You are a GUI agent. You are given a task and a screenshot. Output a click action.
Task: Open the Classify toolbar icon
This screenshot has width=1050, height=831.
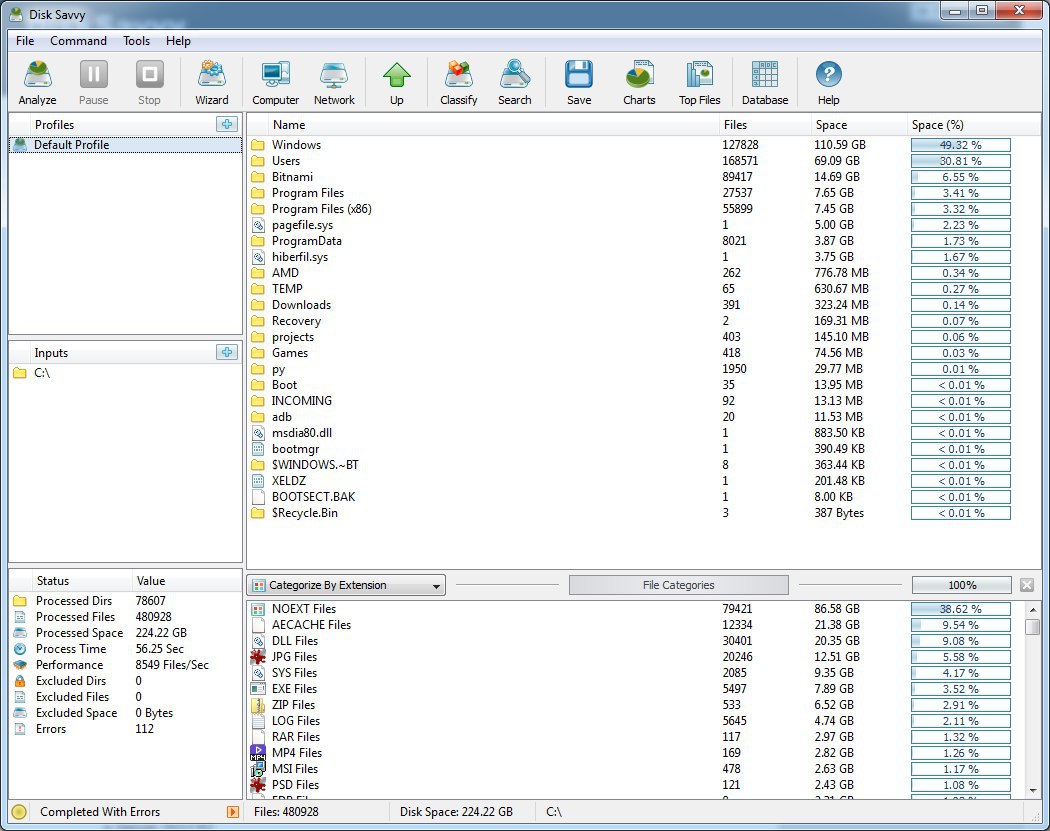tap(459, 83)
